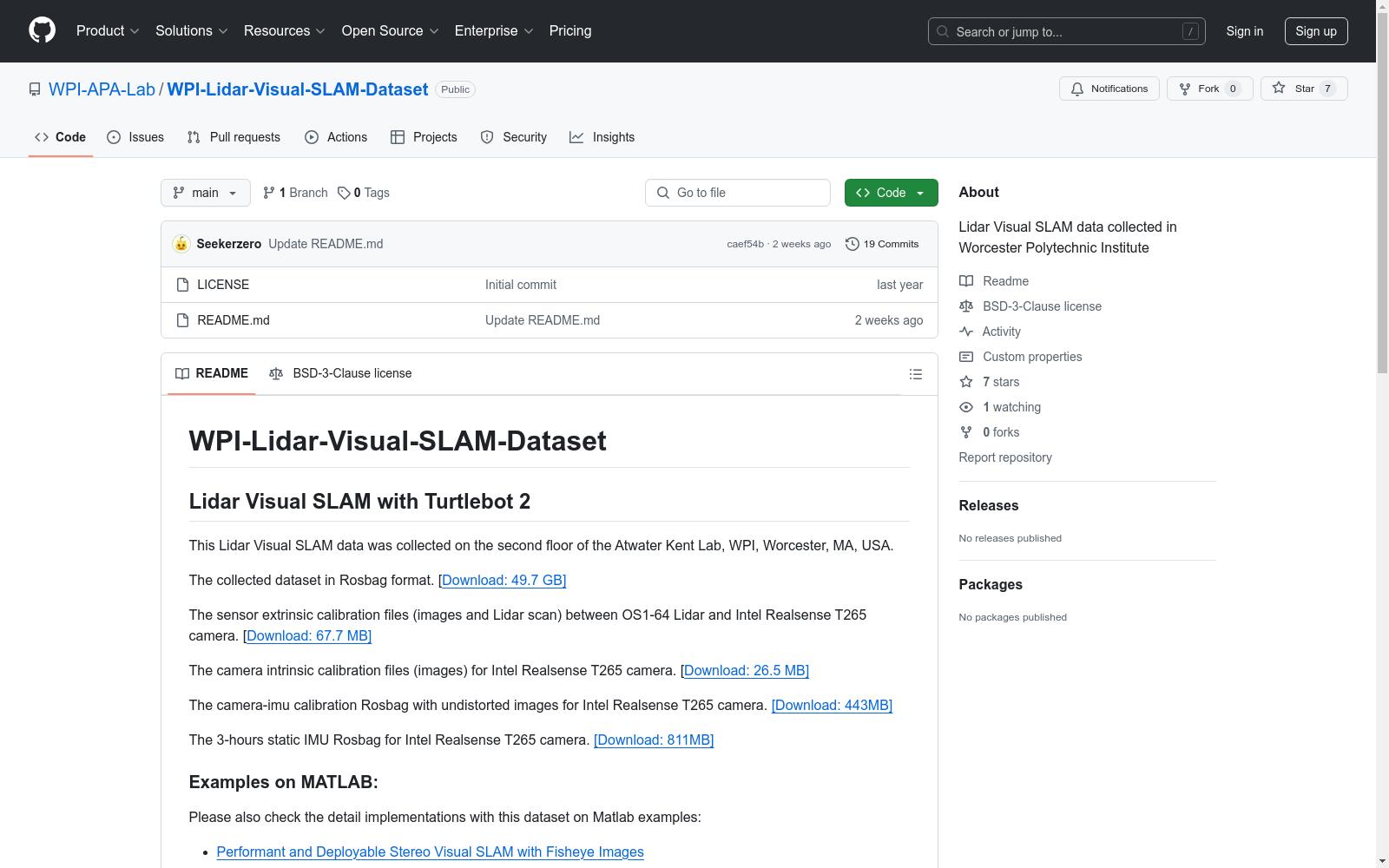Open commit history via the 19 Commits clock icon
The width and height of the screenshot is (1389, 868).
852,244
